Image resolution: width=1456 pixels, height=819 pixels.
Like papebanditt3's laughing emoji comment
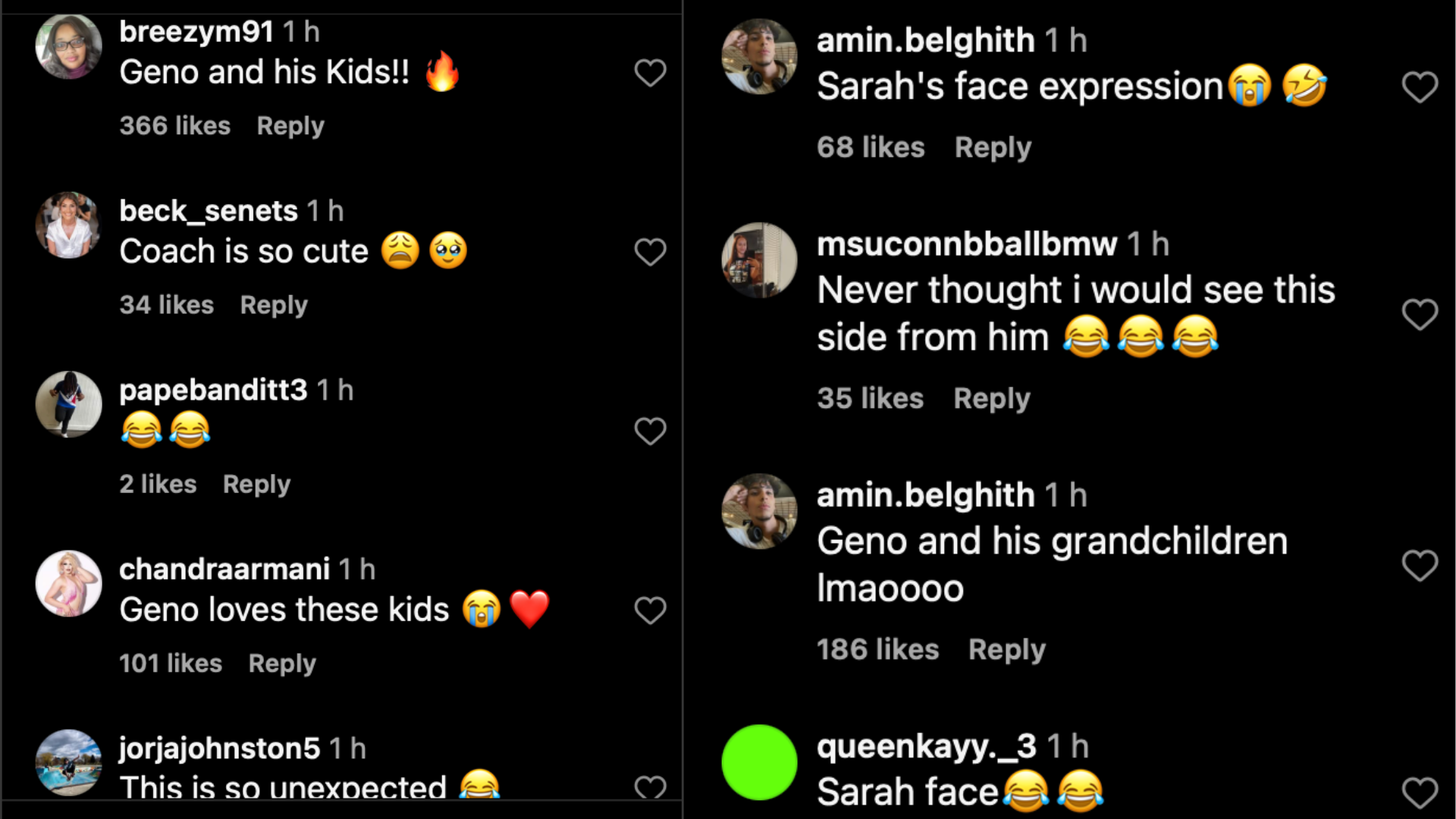pyautogui.click(x=650, y=431)
